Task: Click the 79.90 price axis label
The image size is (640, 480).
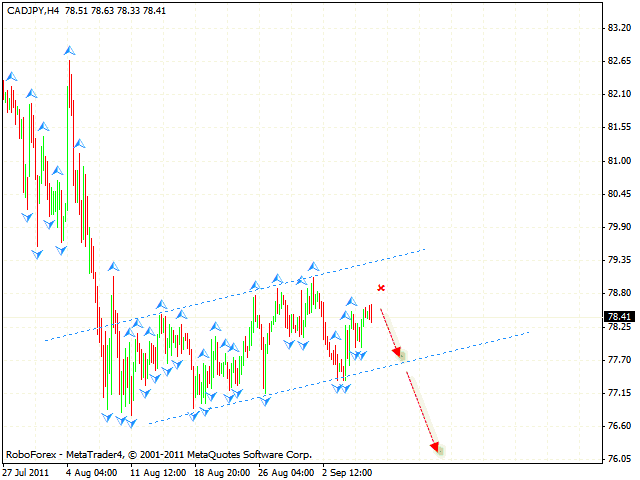Action: [x=619, y=227]
